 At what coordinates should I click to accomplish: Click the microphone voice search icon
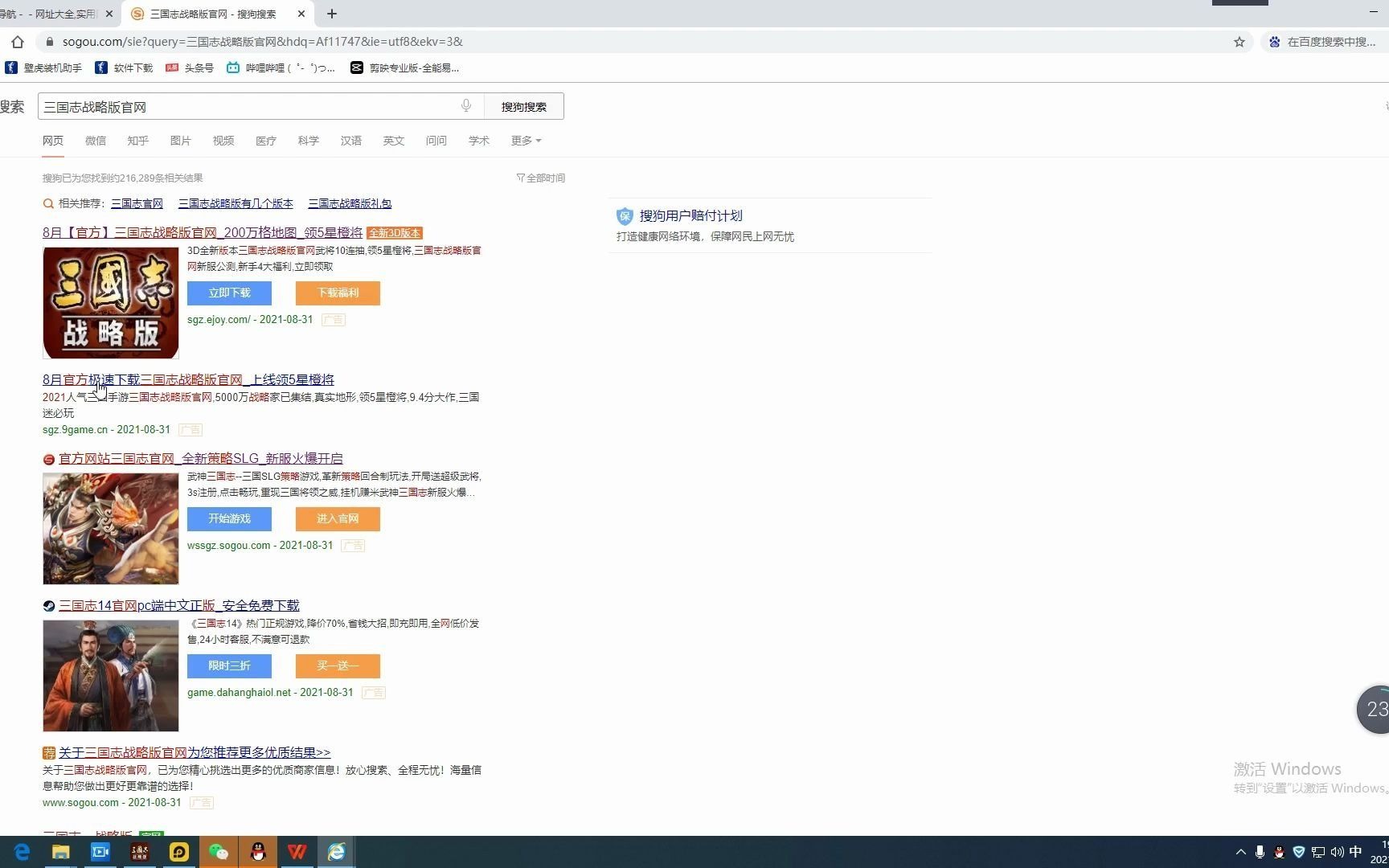pos(466,106)
